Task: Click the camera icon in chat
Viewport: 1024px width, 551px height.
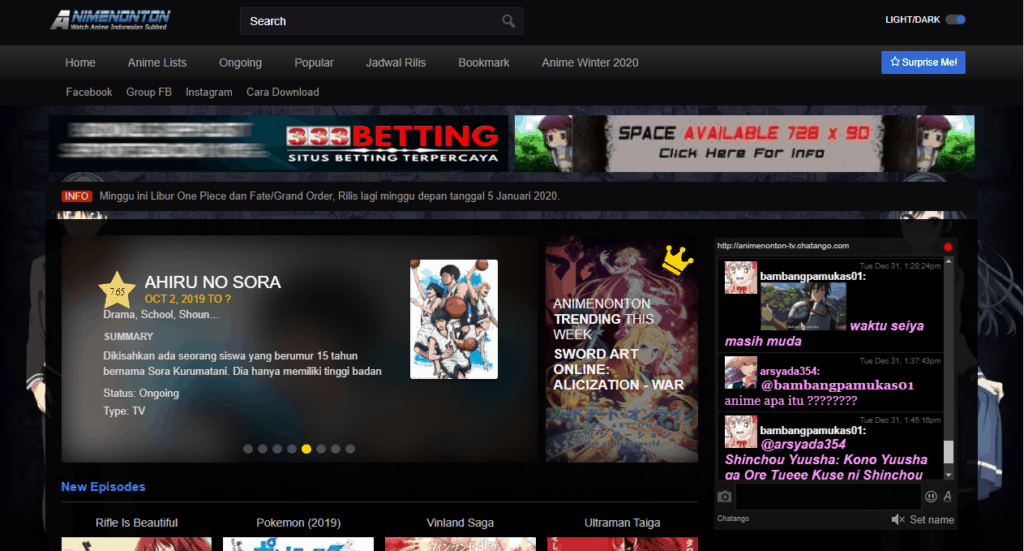Action: coord(725,497)
